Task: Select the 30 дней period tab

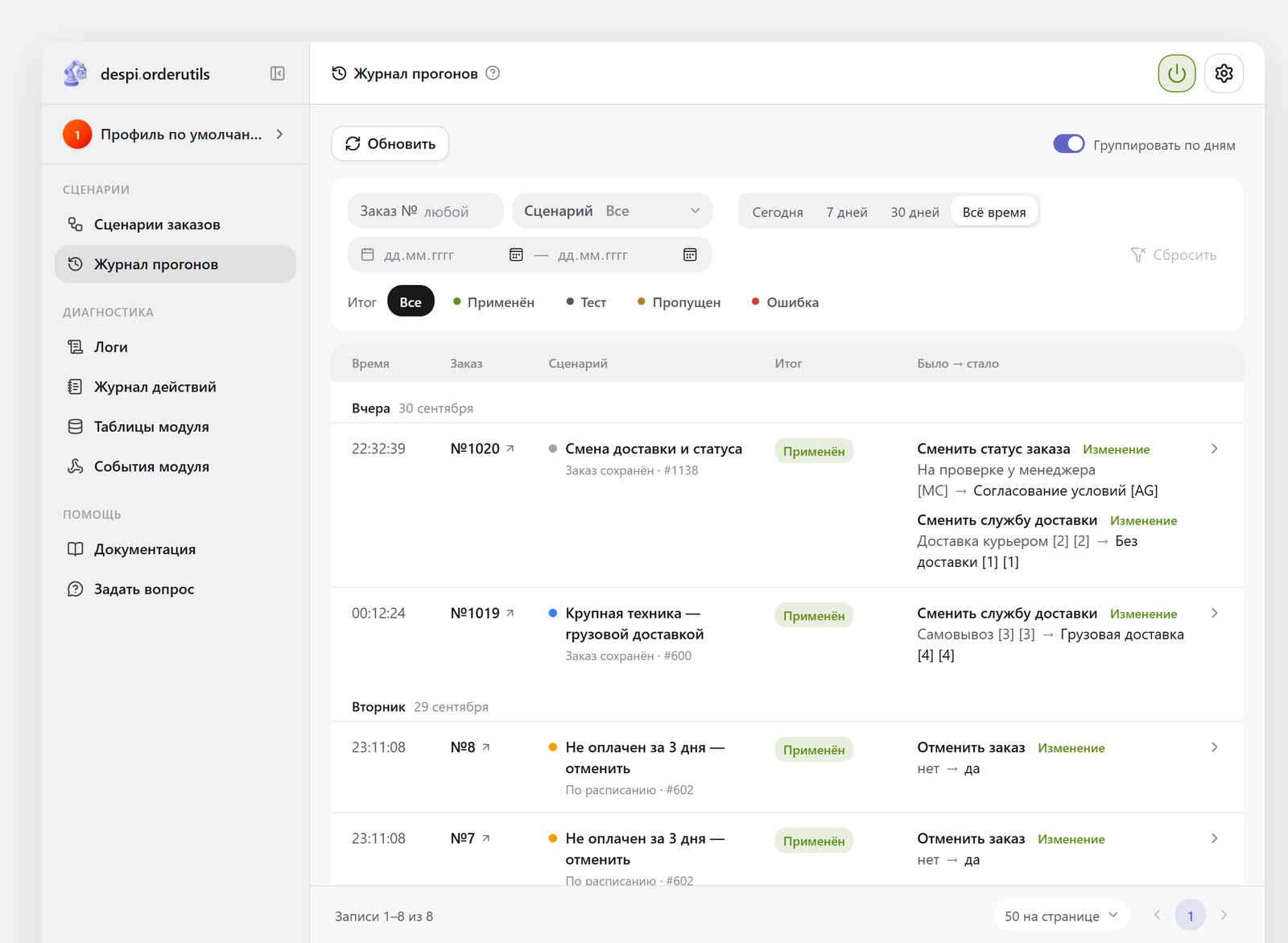Action: 914,212
